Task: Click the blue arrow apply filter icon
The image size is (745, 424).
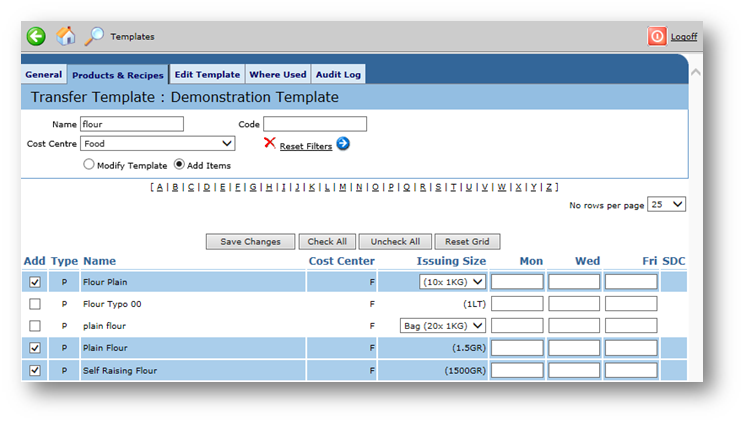Action: (343, 144)
